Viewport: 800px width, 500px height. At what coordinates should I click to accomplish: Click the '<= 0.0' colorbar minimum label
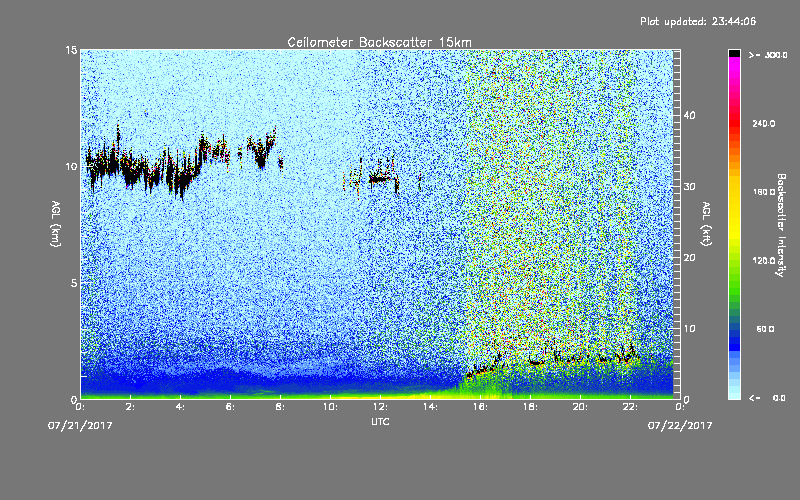point(767,398)
